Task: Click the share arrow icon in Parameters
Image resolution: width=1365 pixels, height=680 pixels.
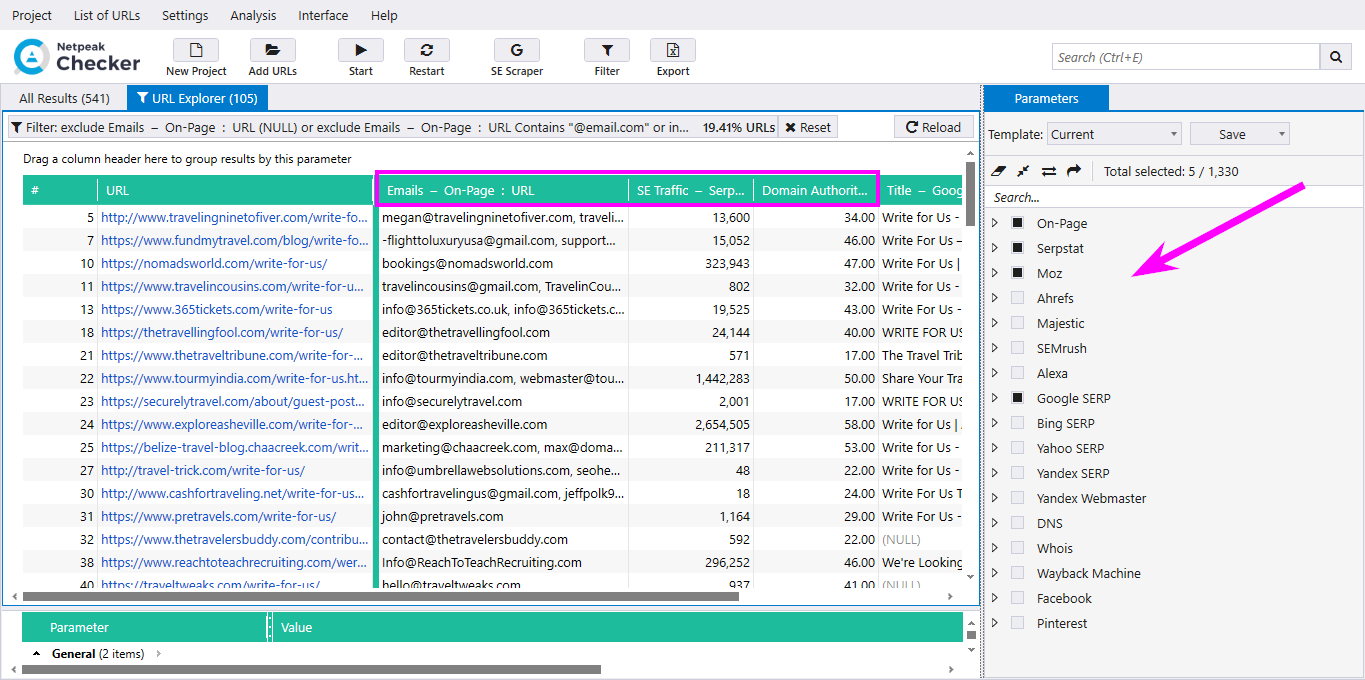Action: click(x=1074, y=171)
